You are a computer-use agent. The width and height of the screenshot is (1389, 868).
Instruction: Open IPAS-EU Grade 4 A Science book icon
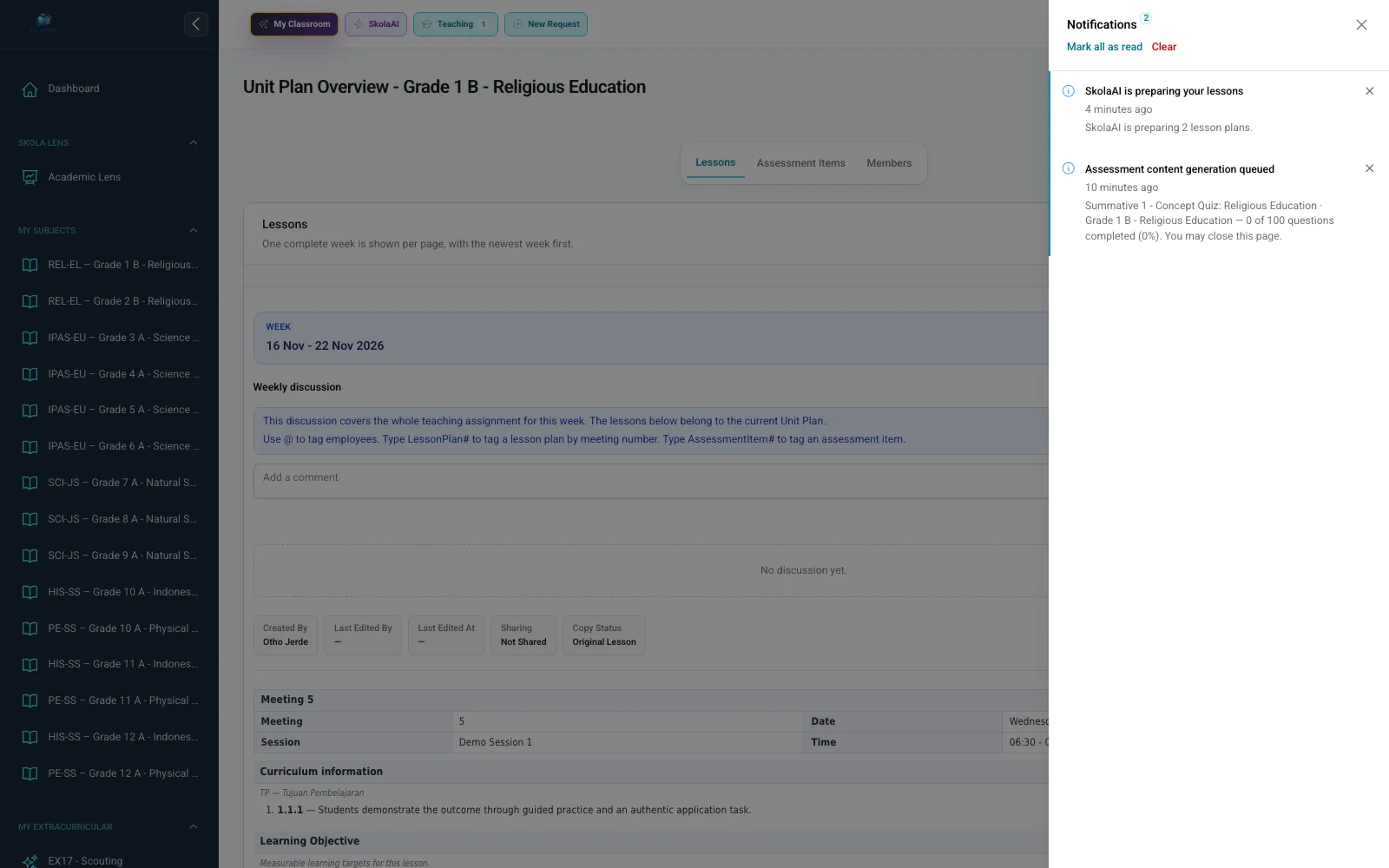click(30, 374)
